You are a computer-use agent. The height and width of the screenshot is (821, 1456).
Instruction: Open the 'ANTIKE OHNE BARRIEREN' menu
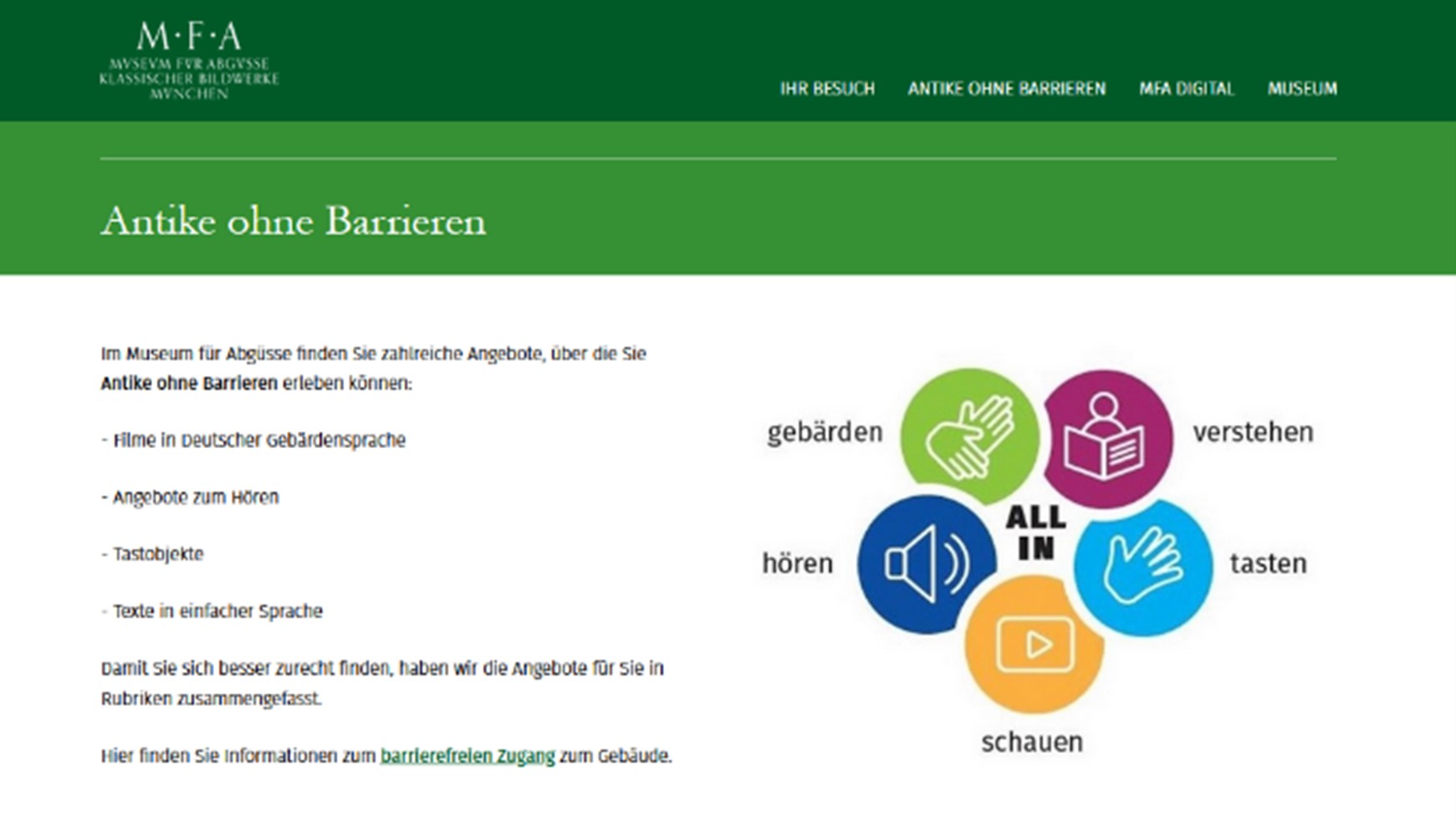pyautogui.click(x=1006, y=88)
